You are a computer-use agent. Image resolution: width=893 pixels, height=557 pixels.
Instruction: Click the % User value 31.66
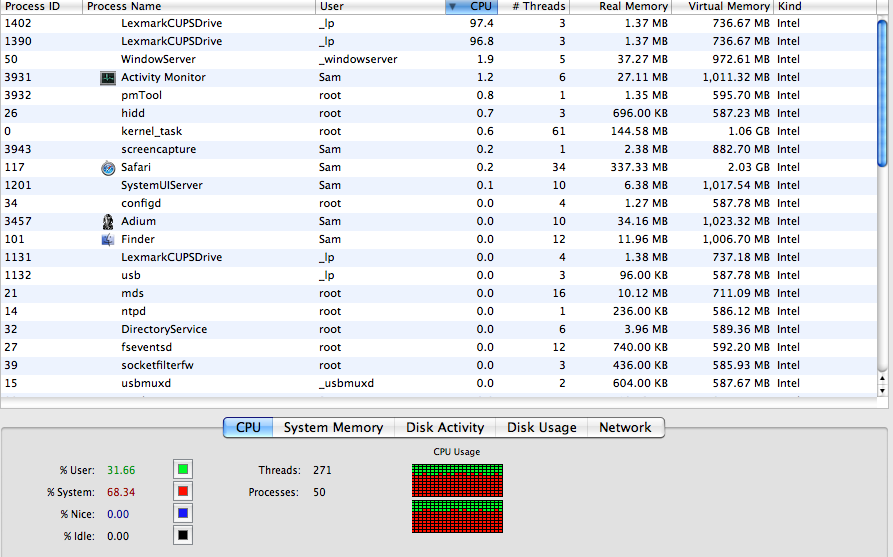(x=121, y=470)
